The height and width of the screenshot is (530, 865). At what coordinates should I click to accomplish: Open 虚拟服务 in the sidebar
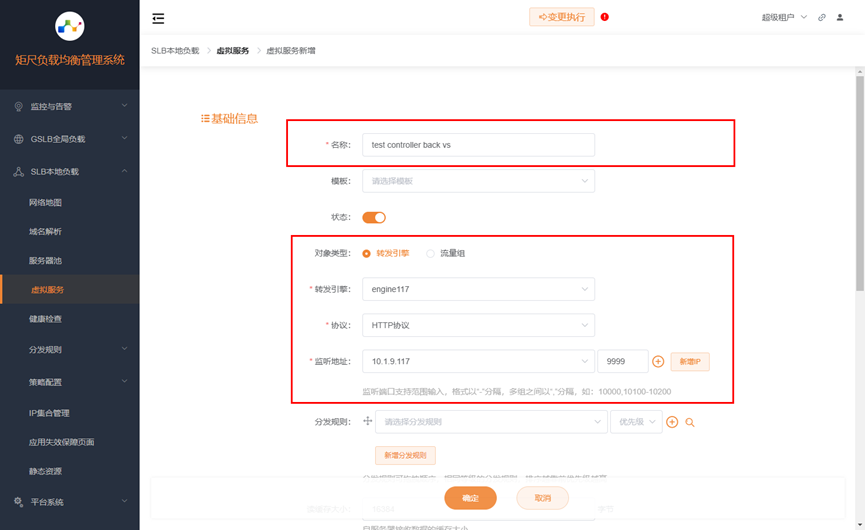click(70, 290)
